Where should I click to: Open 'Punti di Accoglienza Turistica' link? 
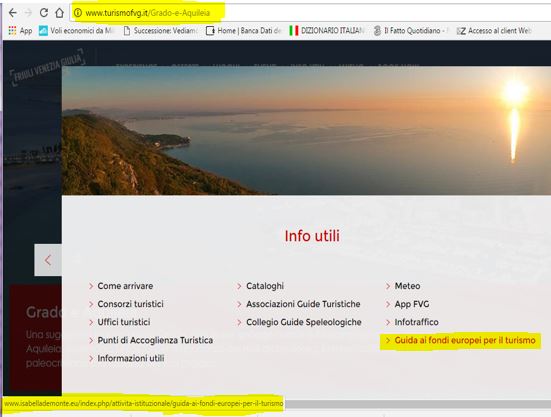click(x=155, y=340)
